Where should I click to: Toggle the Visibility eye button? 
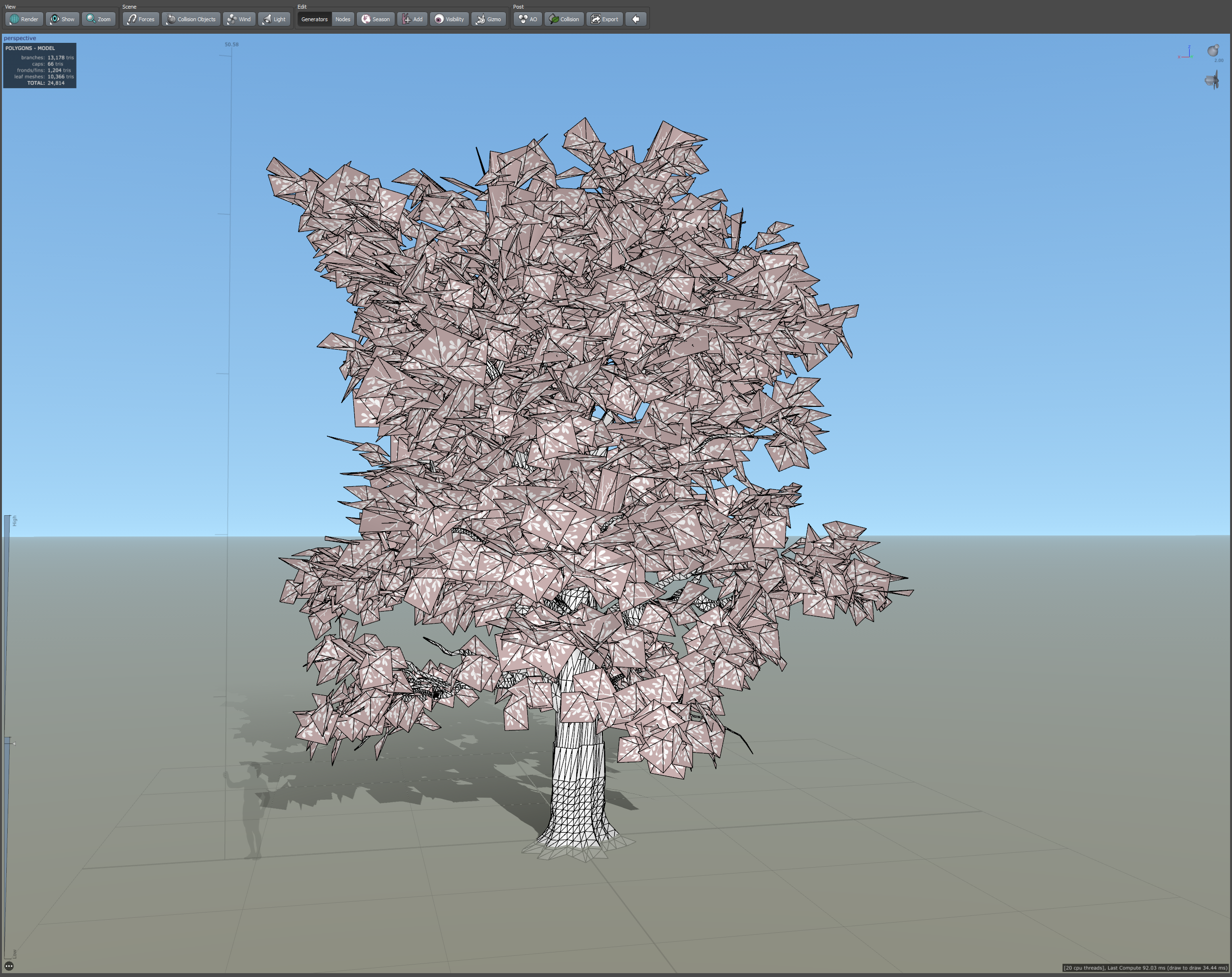[449, 19]
